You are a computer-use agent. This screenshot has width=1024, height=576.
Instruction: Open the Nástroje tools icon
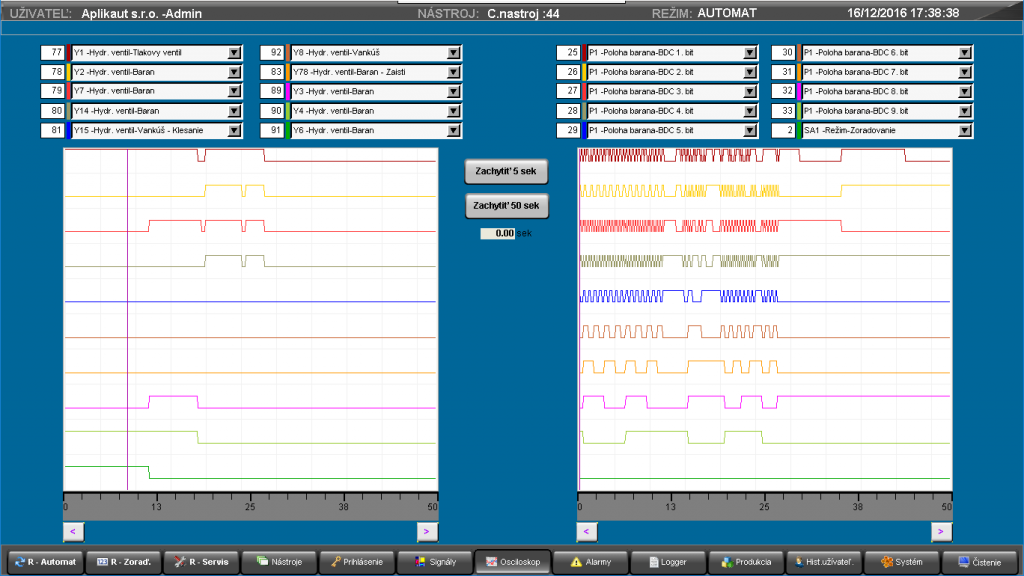263,562
